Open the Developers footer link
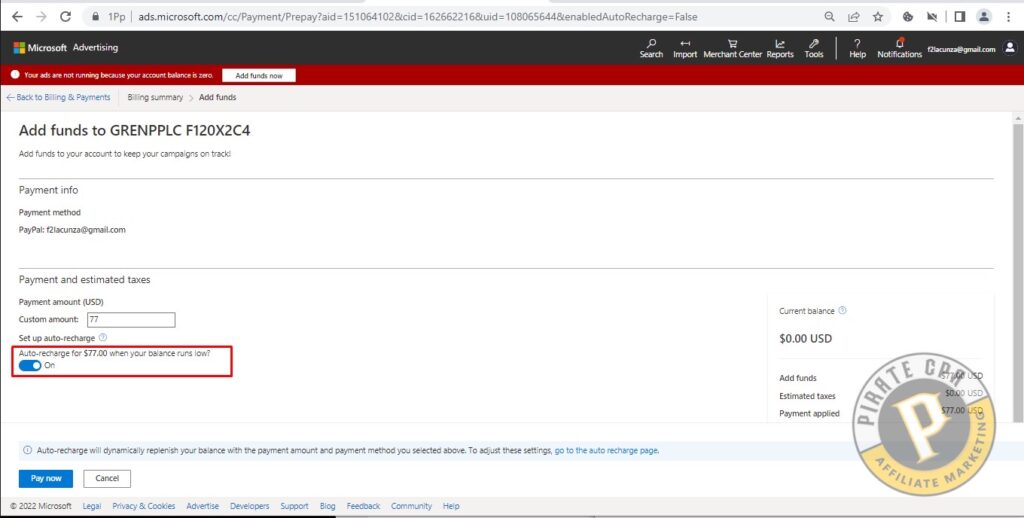Image resolution: width=1024 pixels, height=518 pixels. [x=249, y=506]
